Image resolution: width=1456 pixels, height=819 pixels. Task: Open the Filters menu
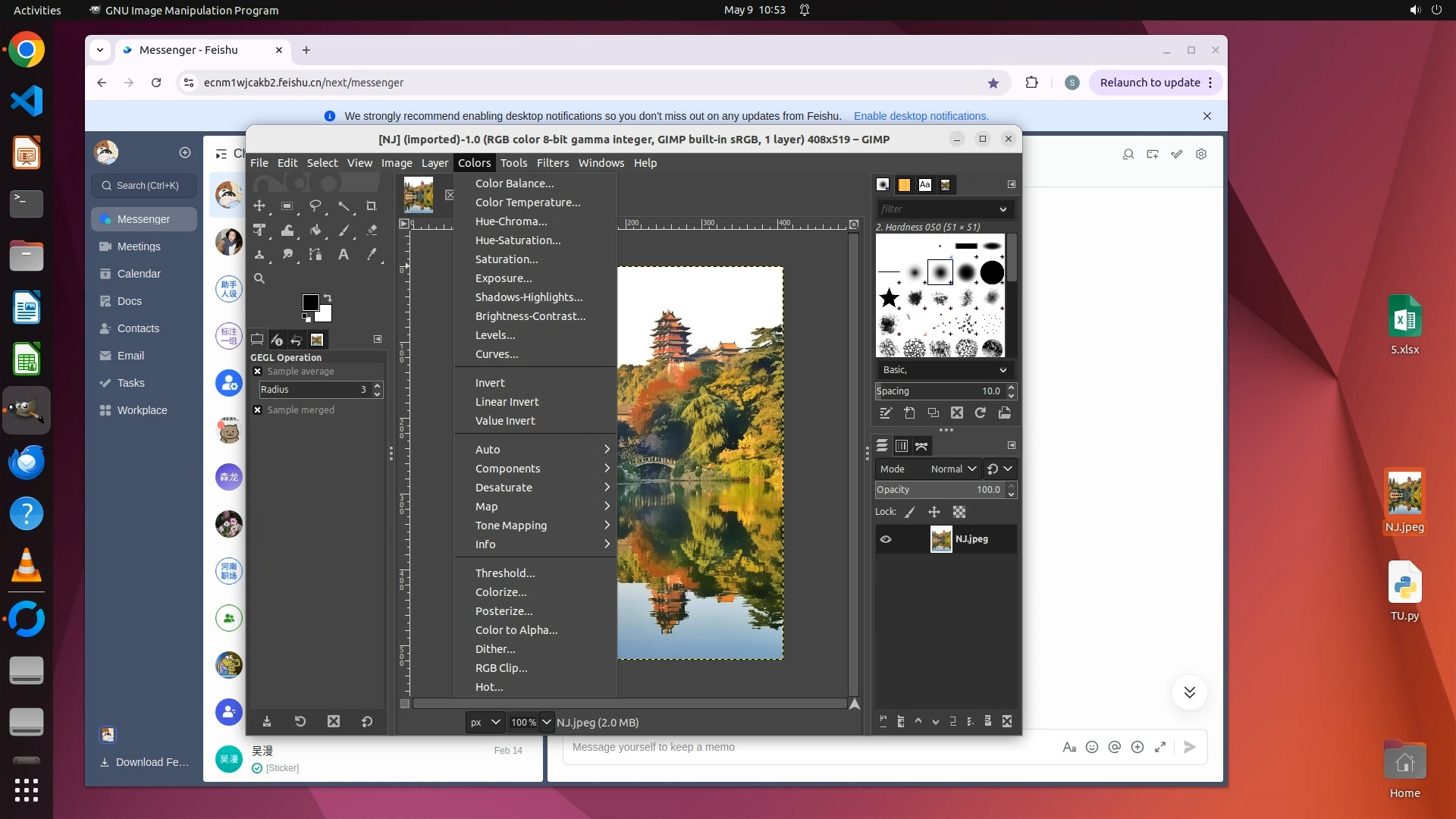click(x=552, y=163)
